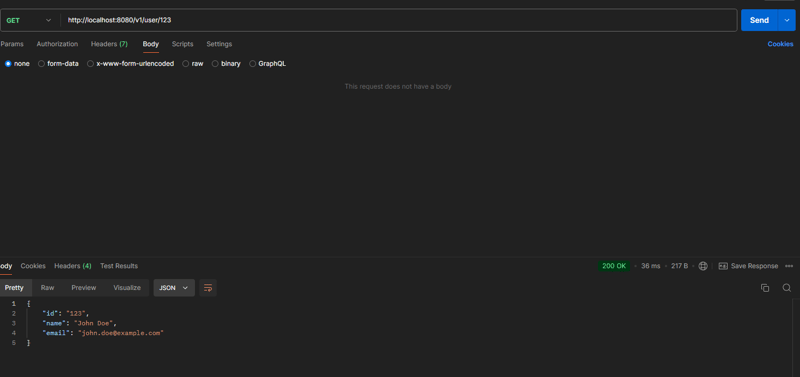Click Save Response
The height and width of the screenshot is (377, 800).
coord(748,266)
